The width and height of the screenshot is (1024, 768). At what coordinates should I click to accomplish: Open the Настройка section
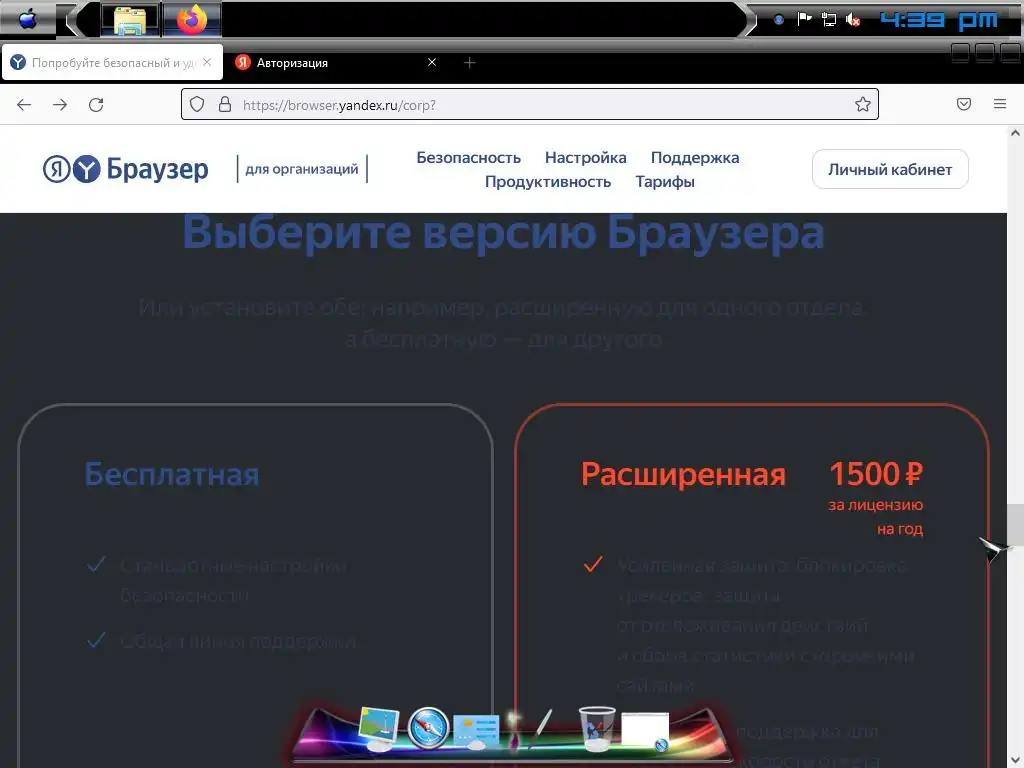click(585, 157)
